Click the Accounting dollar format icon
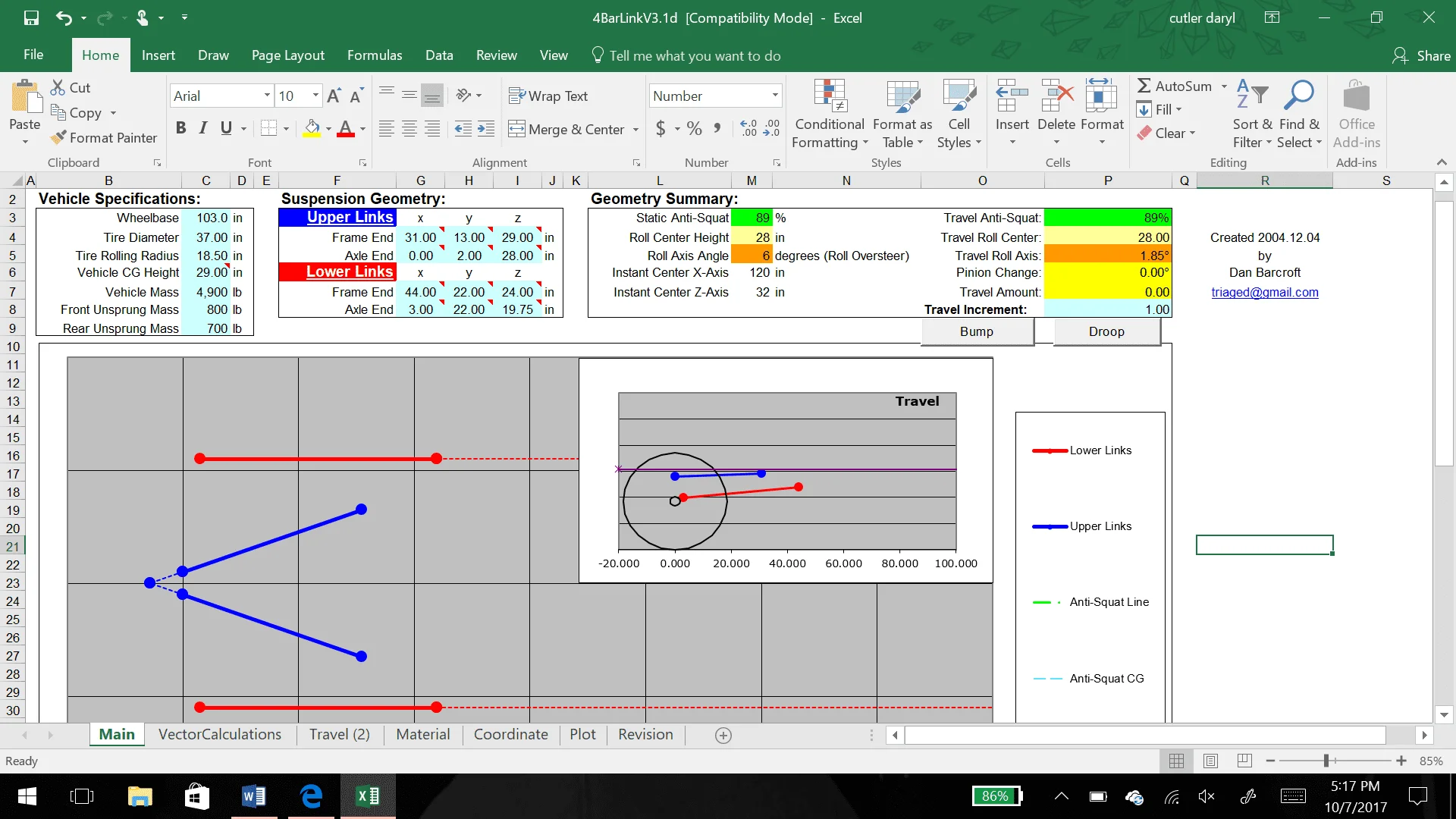 coord(661,128)
